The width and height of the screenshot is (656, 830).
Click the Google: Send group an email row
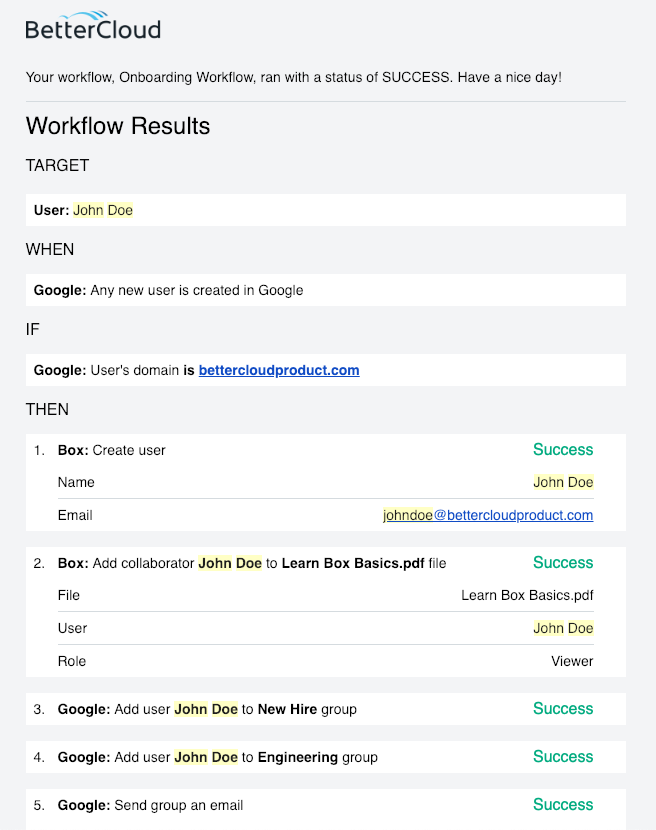coord(150,805)
